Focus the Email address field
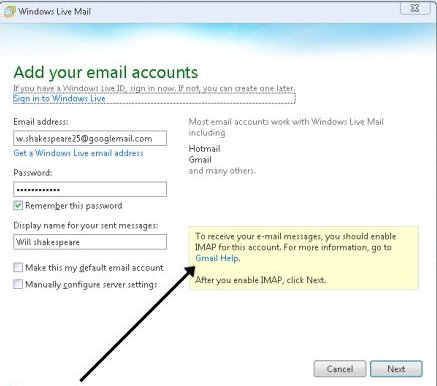The width and height of the screenshot is (437, 386). click(90, 138)
